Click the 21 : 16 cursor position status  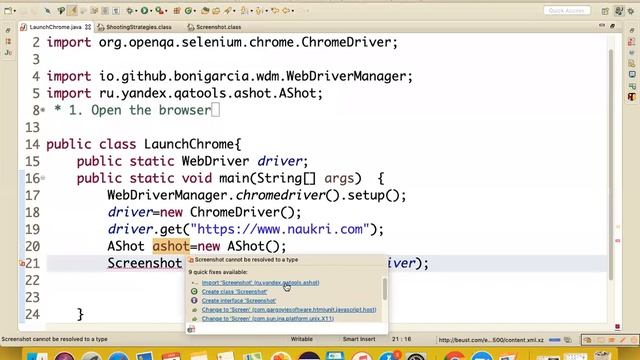[x=402, y=339]
